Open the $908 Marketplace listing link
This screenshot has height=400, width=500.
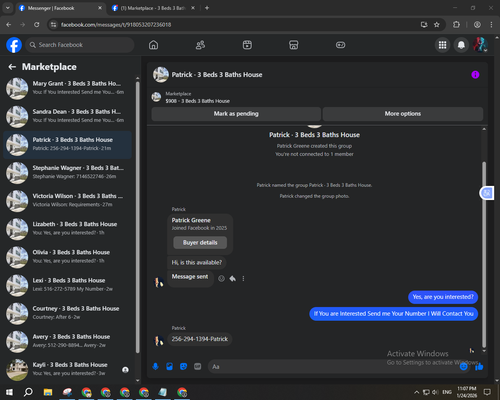point(197,101)
